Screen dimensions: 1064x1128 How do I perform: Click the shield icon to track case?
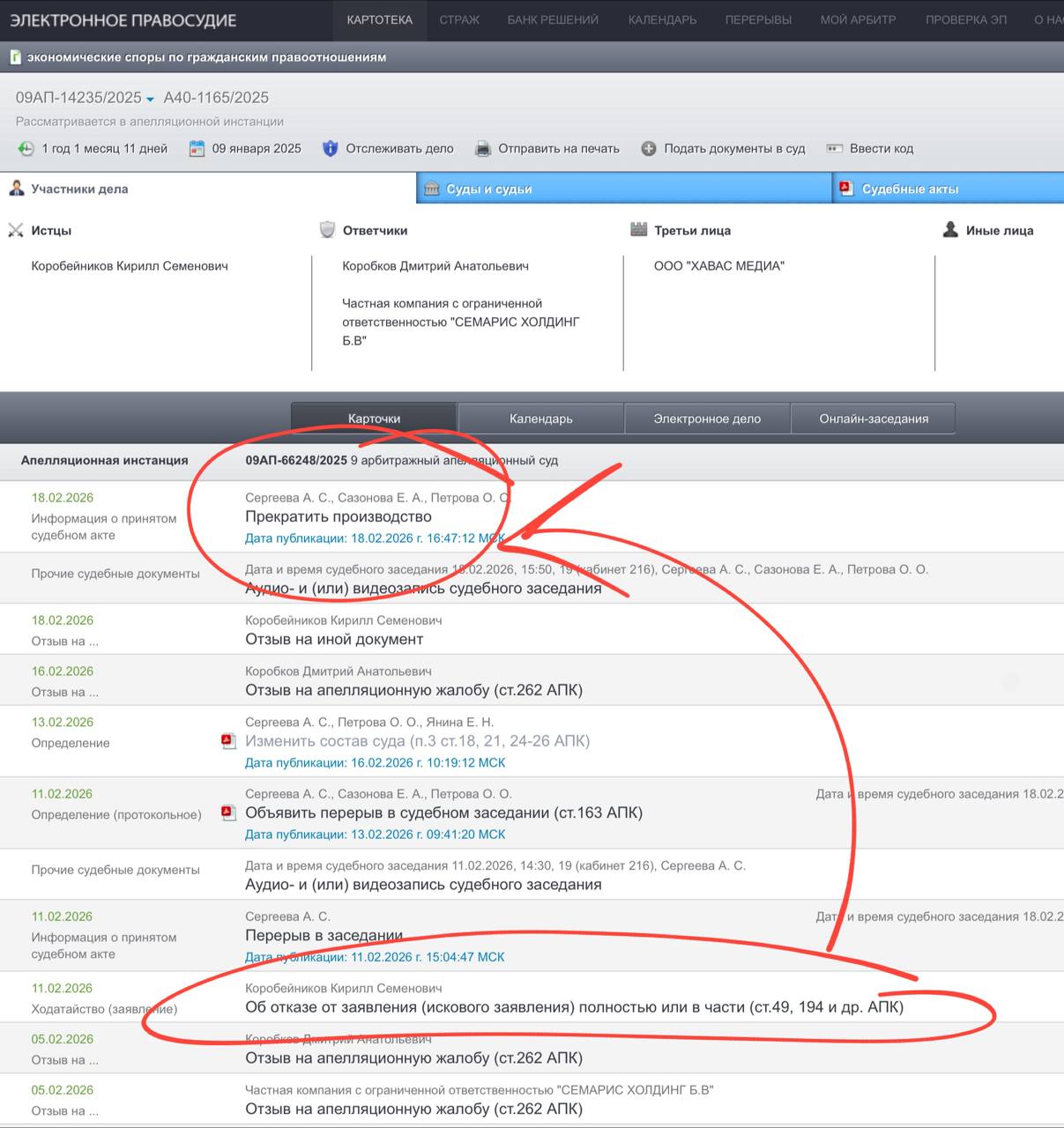click(331, 149)
